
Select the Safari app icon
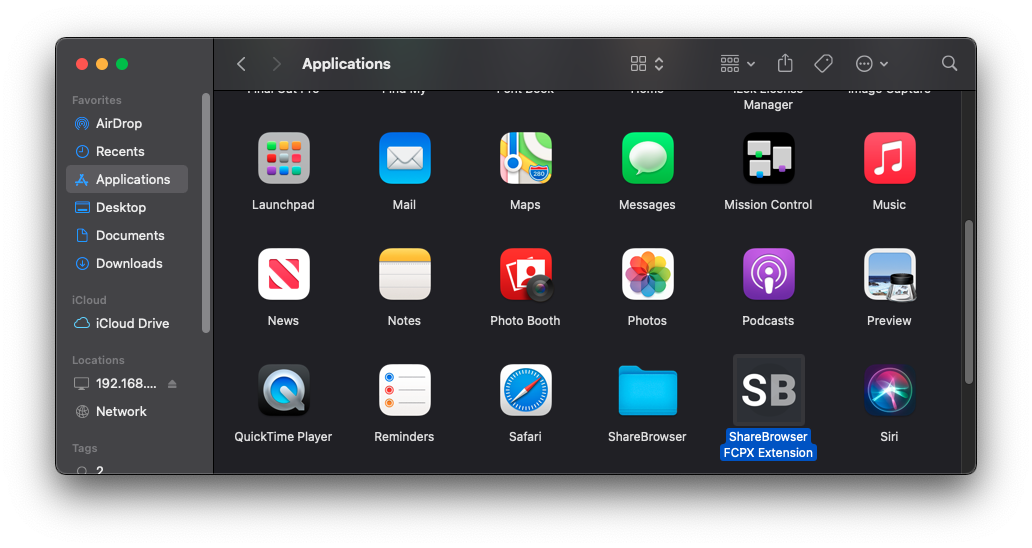tap(526, 390)
